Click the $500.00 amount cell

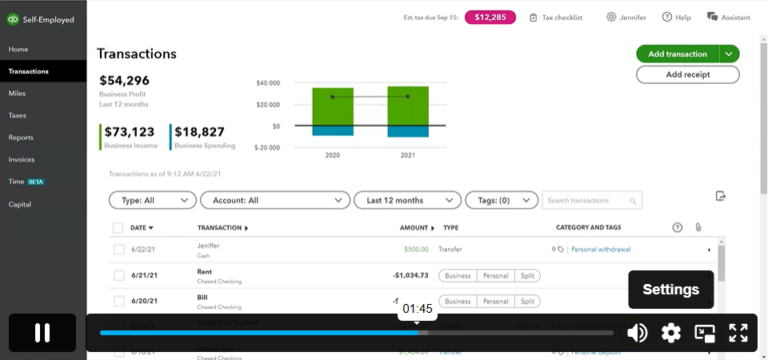(416, 249)
